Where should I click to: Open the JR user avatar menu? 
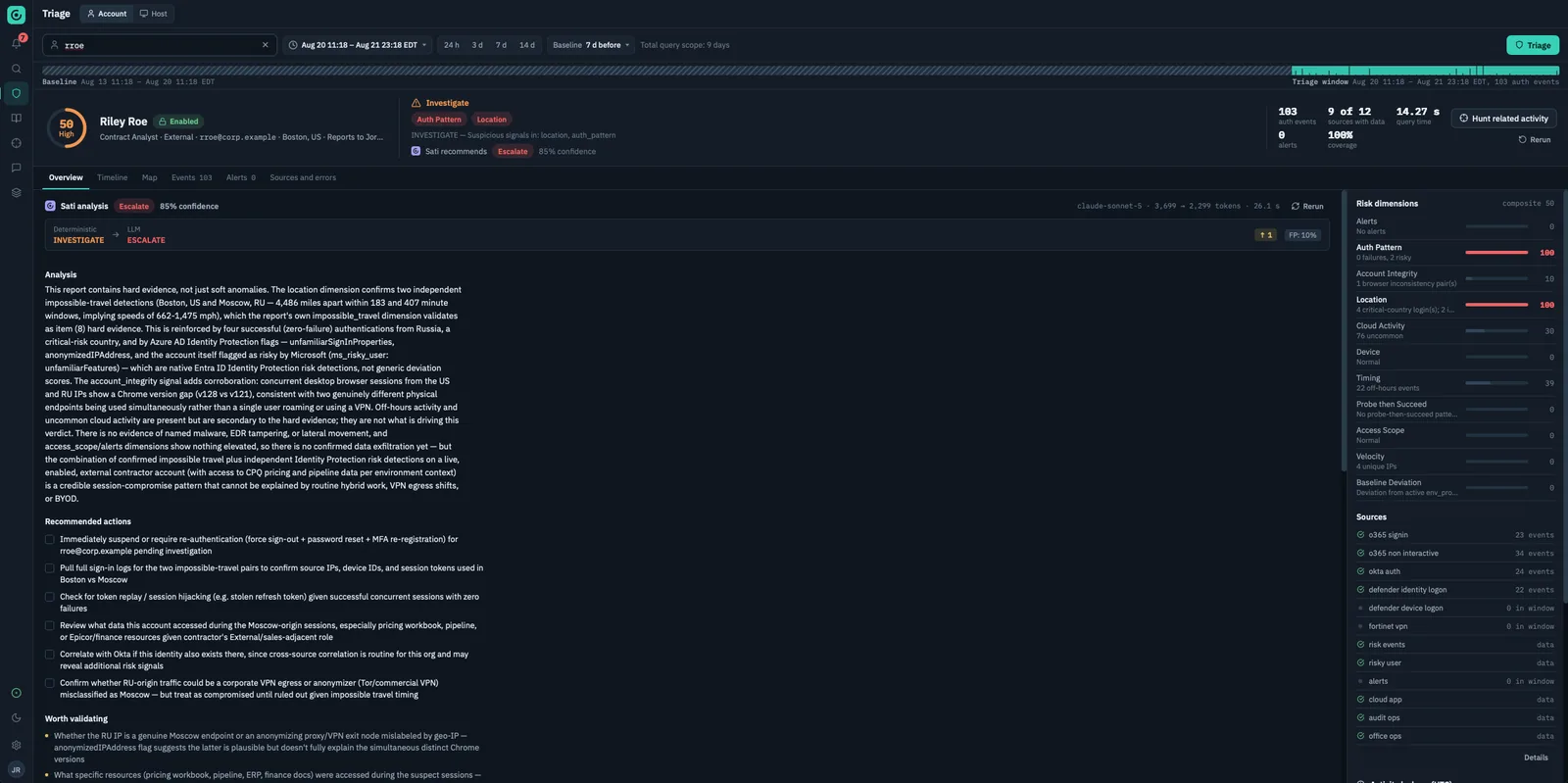click(x=16, y=769)
